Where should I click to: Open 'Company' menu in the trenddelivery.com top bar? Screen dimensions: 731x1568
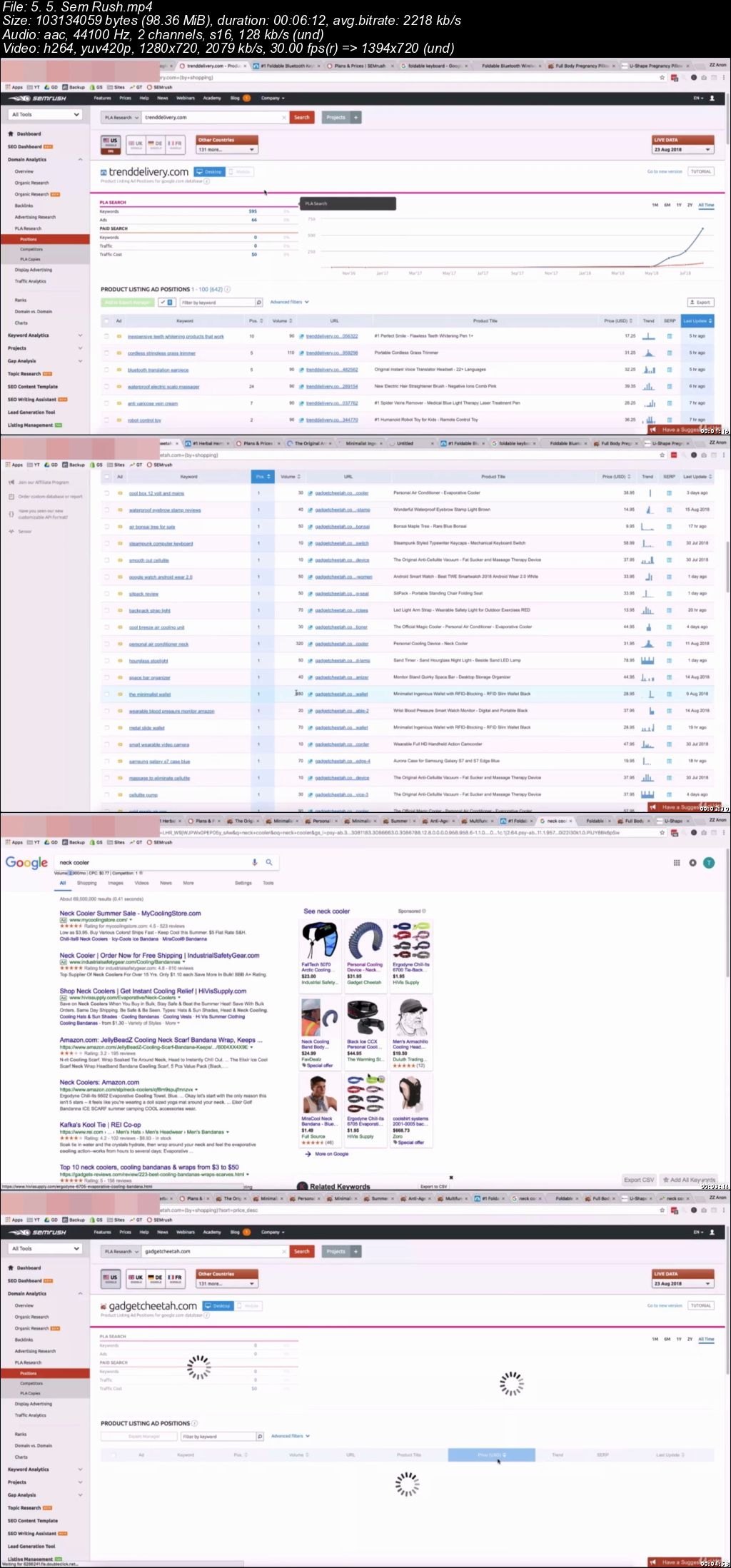(273, 98)
